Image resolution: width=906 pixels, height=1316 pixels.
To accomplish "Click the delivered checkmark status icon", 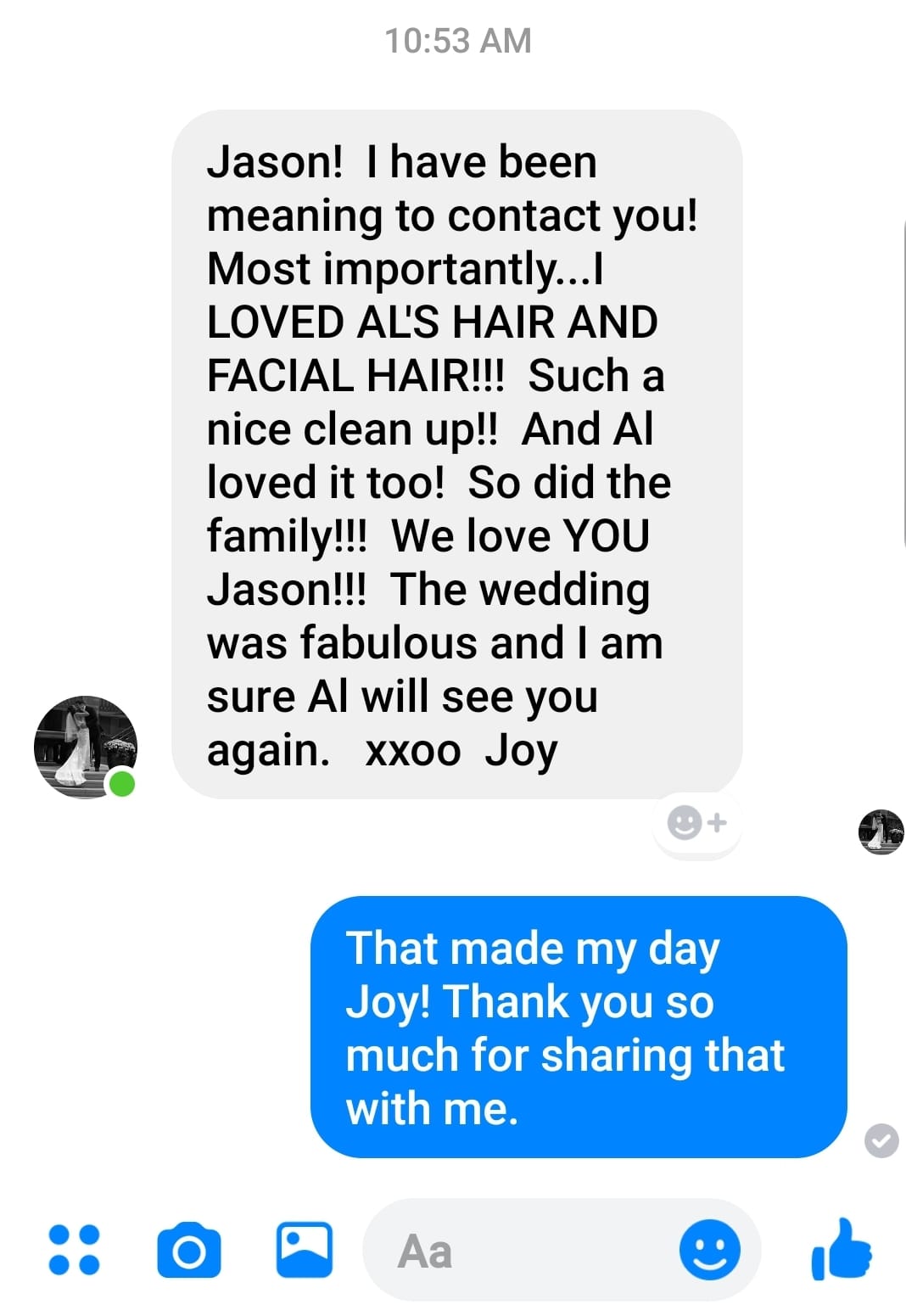I will (x=881, y=1140).
